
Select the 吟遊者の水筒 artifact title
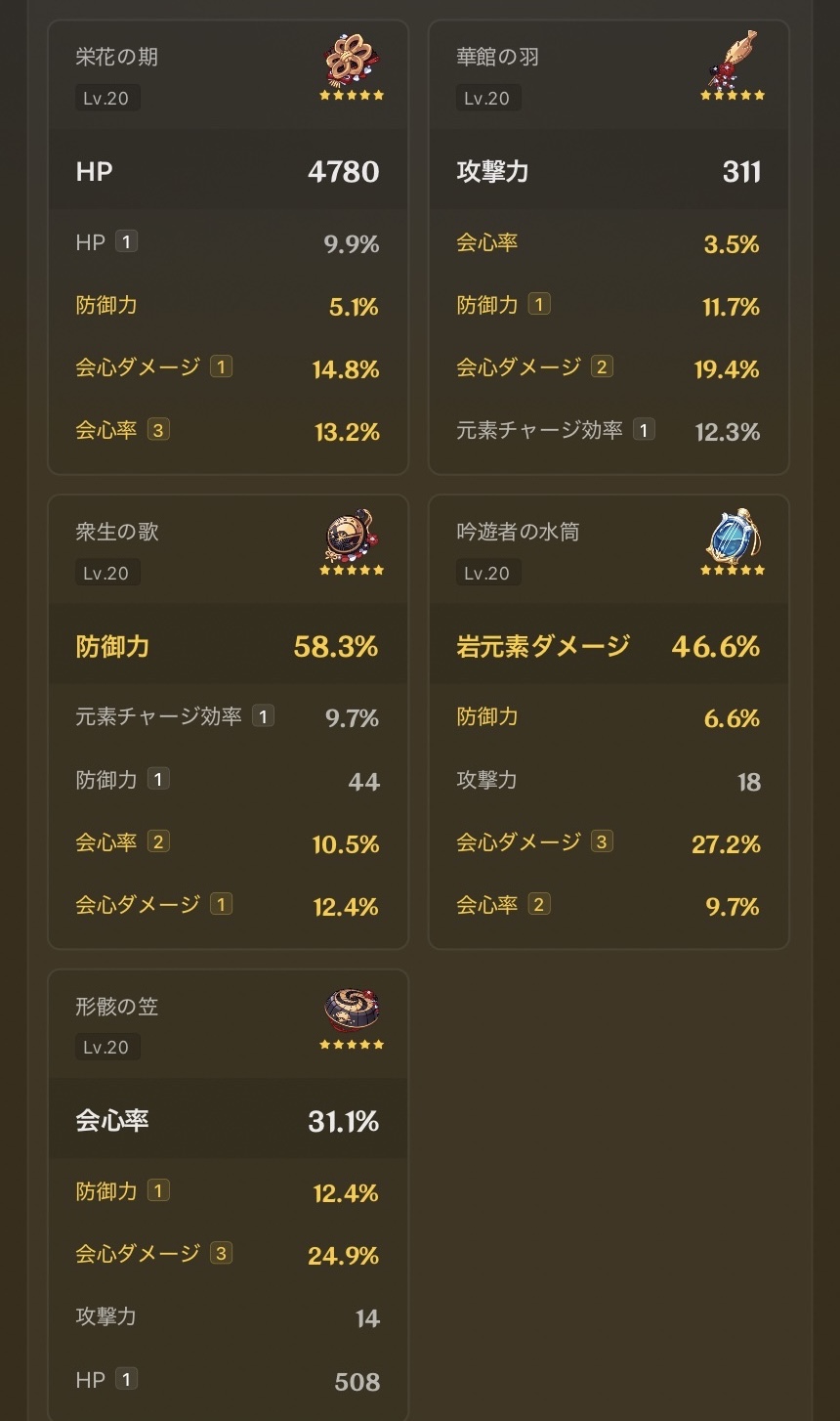518,532
